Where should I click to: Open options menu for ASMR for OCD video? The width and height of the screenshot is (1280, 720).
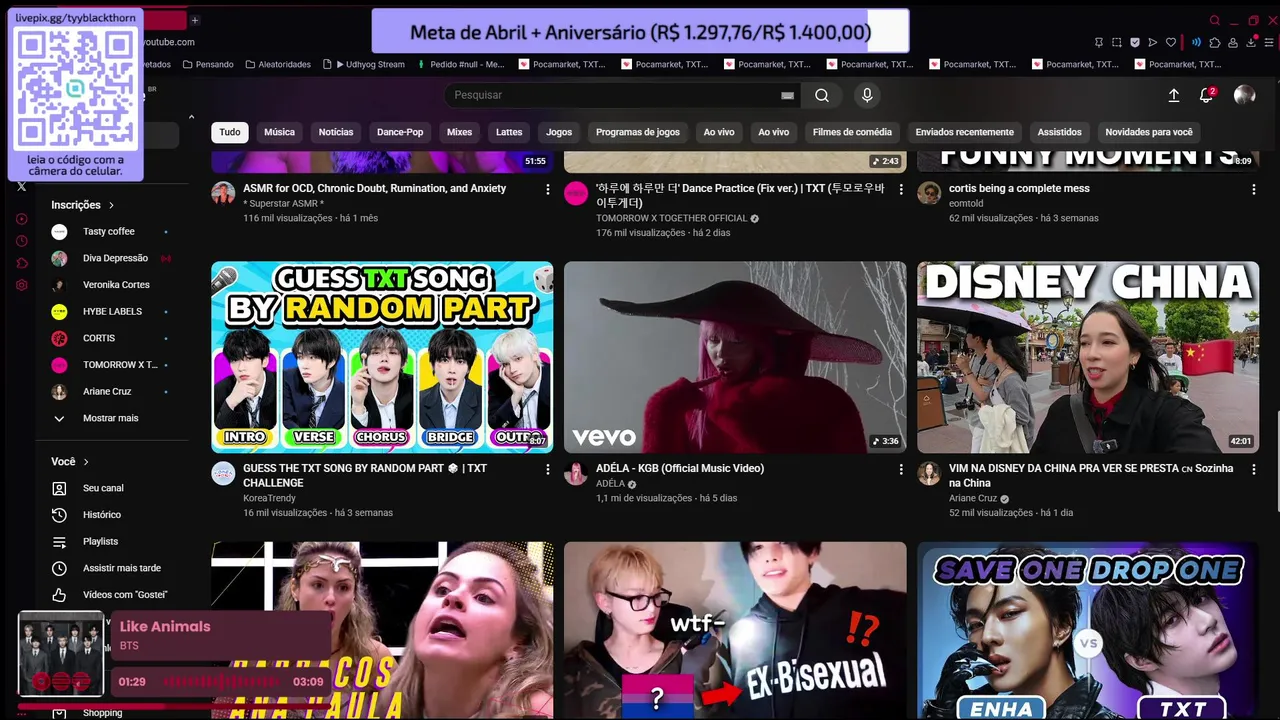[x=547, y=189]
